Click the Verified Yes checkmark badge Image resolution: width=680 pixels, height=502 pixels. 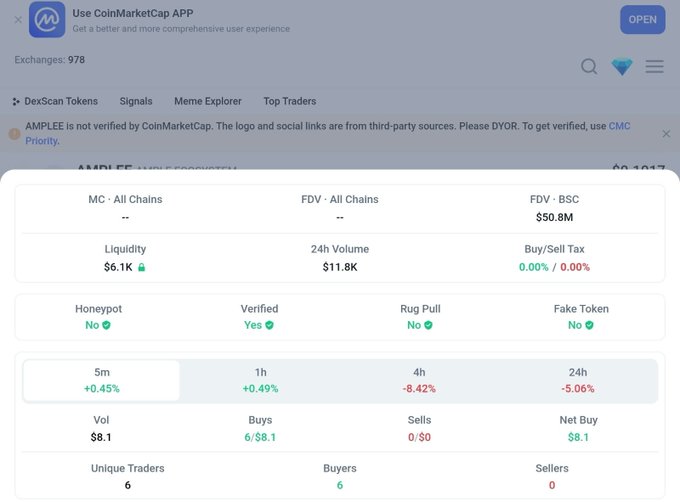click(269, 325)
